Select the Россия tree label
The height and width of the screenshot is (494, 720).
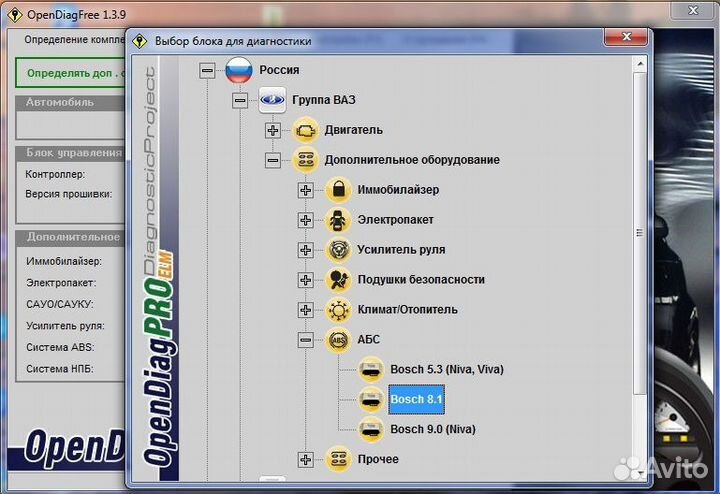[279, 70]
